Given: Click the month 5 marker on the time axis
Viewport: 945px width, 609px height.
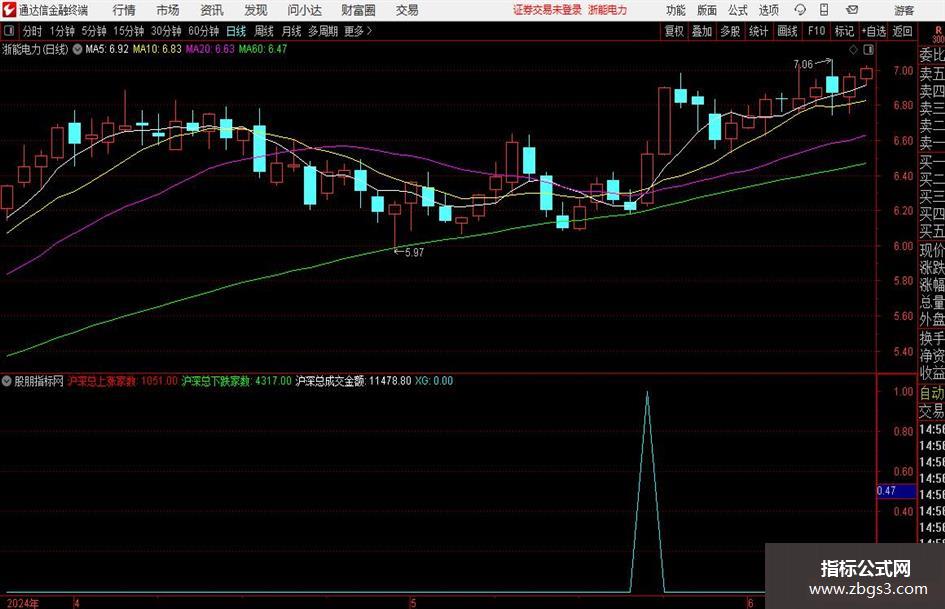Looking at the screenshot, I should click(413, 603).
